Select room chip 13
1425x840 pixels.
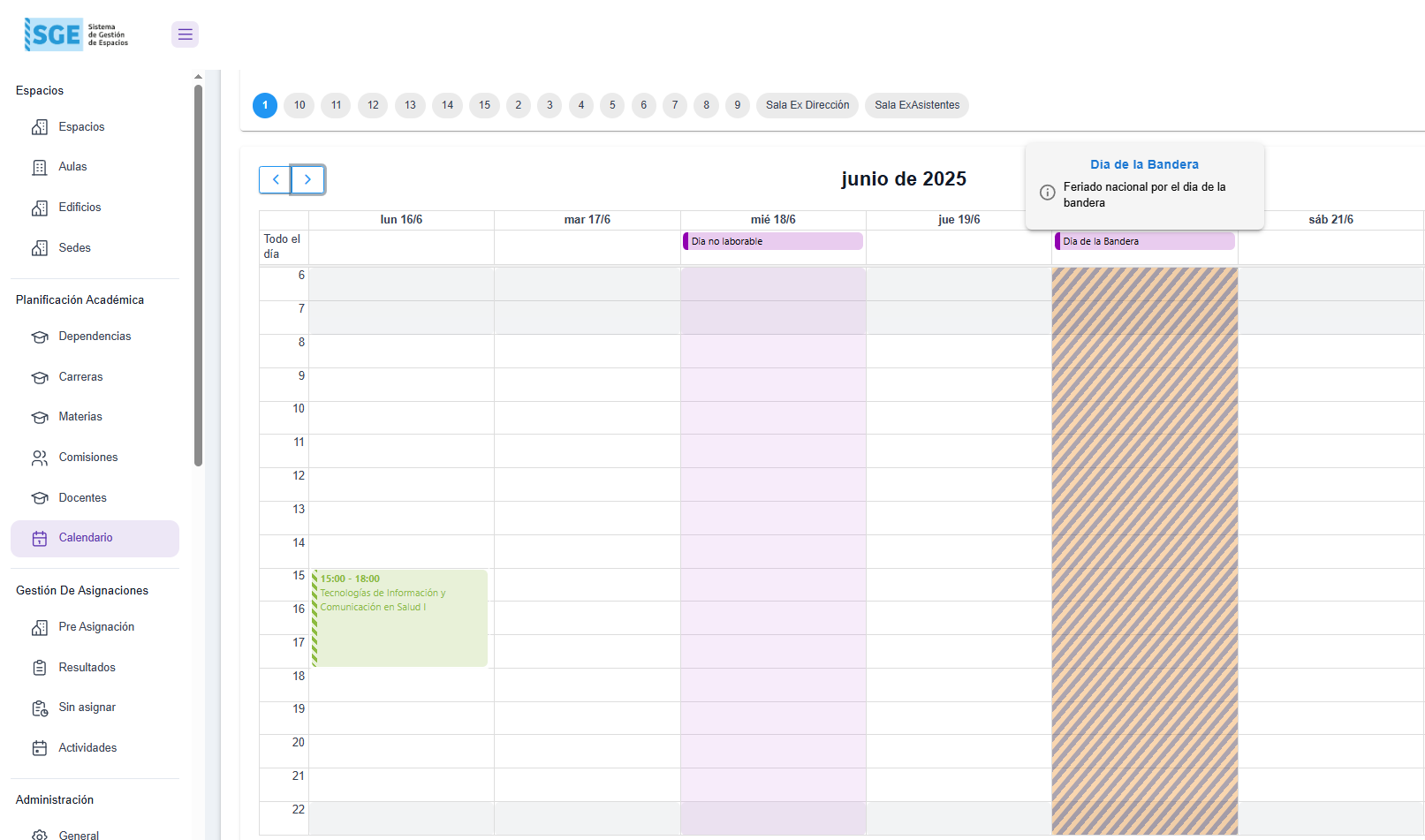click(410, 105)
